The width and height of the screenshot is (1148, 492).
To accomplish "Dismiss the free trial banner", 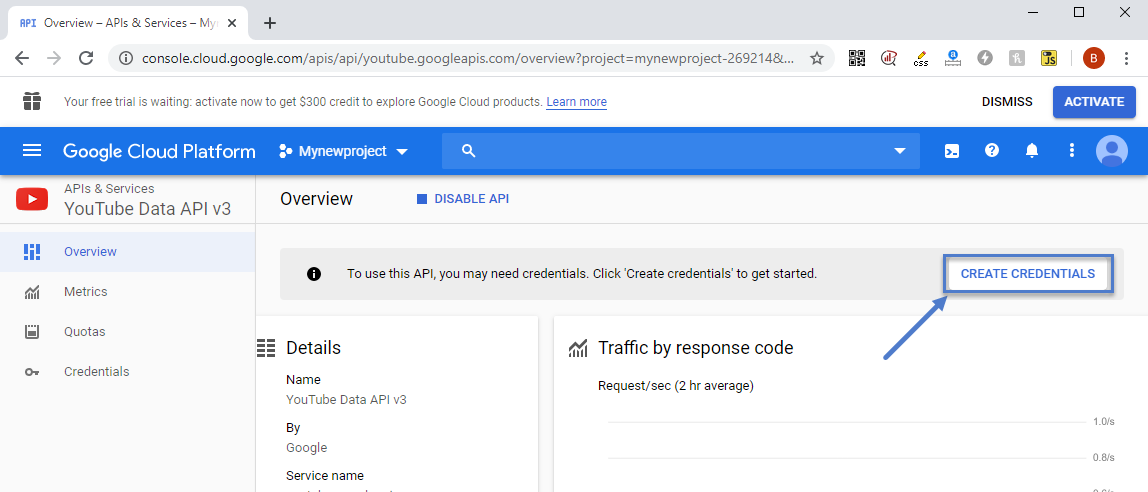I will (x=1007, y=102).
